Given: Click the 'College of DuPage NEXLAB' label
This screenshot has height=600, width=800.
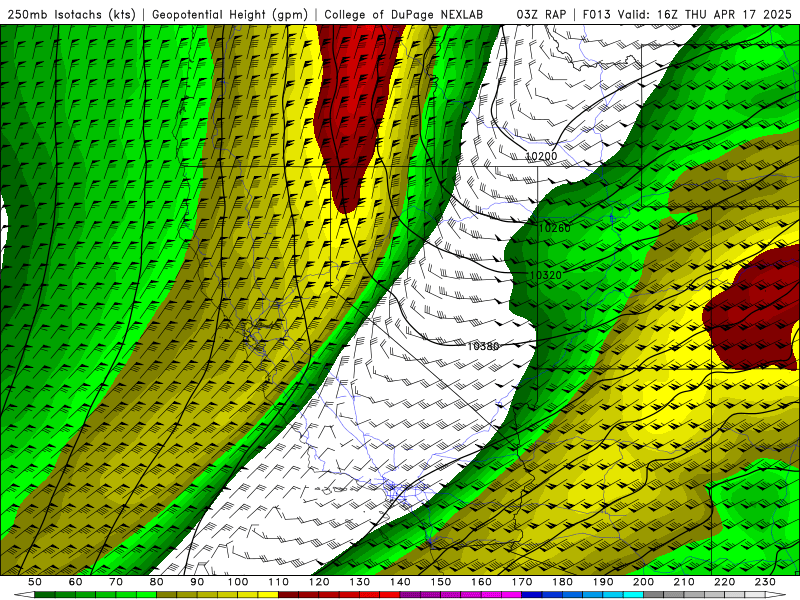Looking at the screenshot, I should (404, 15).
